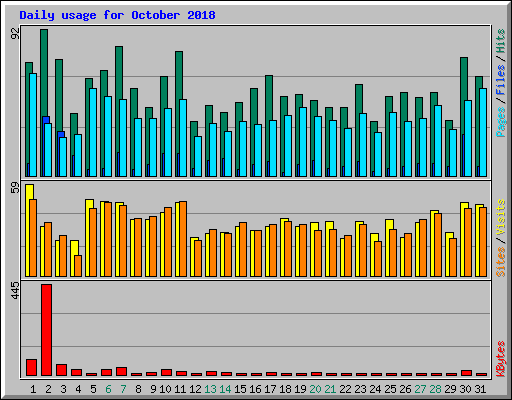Click the green Hits legend label
This screenshot has width=512, height=400.
tap(501, 41)
